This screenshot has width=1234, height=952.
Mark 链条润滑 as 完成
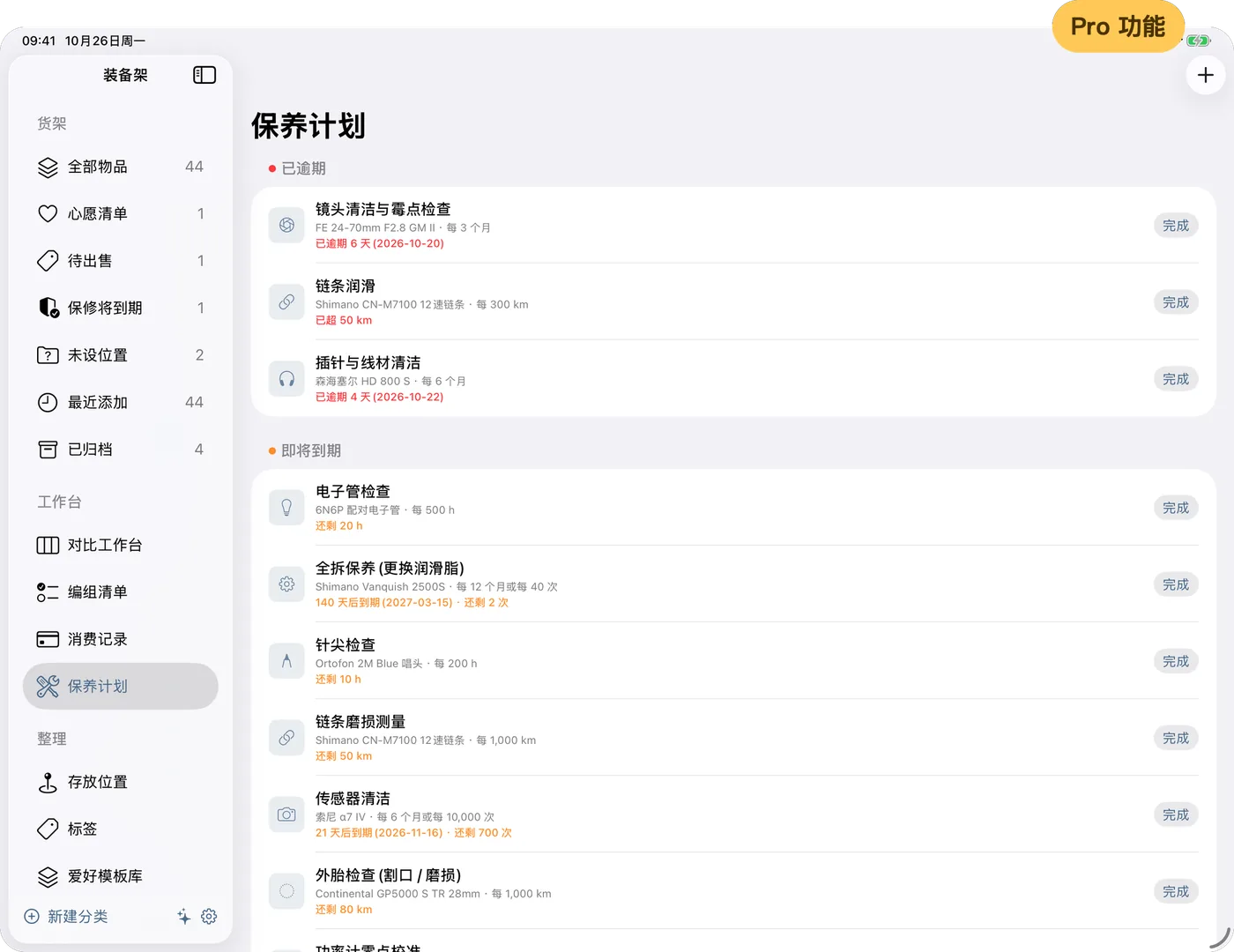[1176, 302]
